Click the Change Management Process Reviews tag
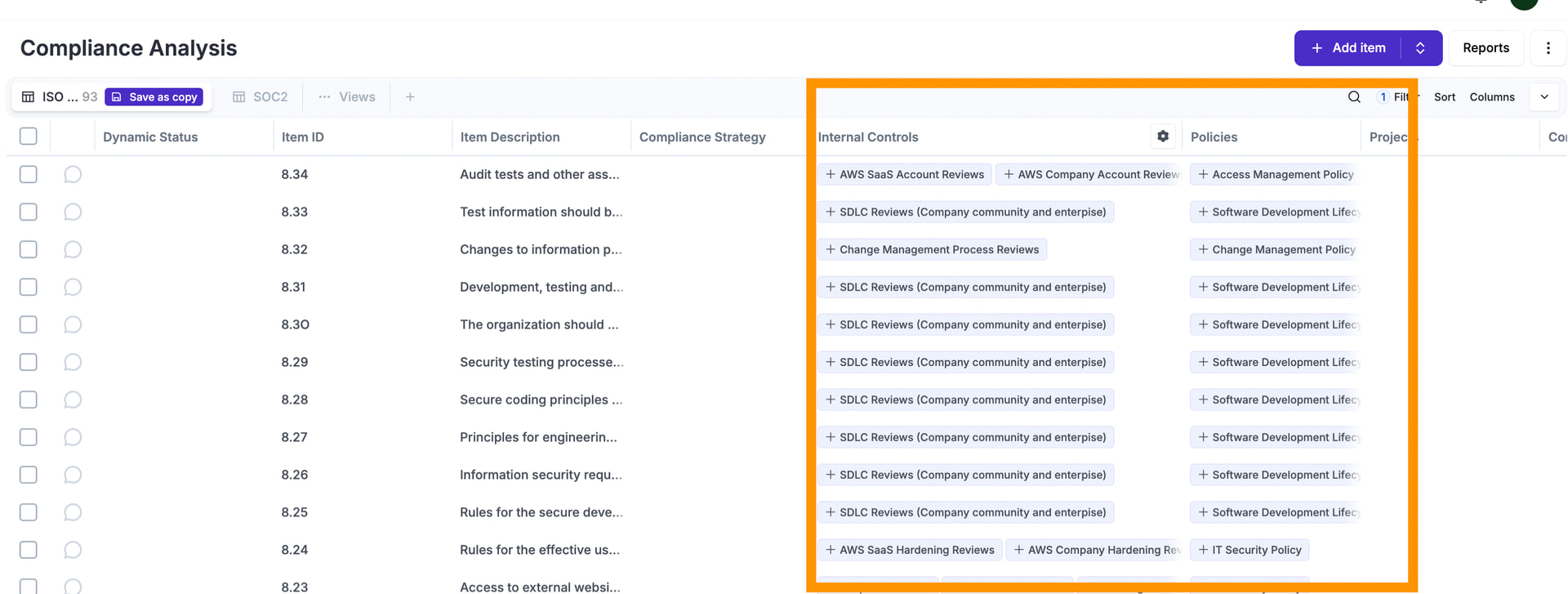This screenshot has width=1568, height=594. tap(938, 249)
